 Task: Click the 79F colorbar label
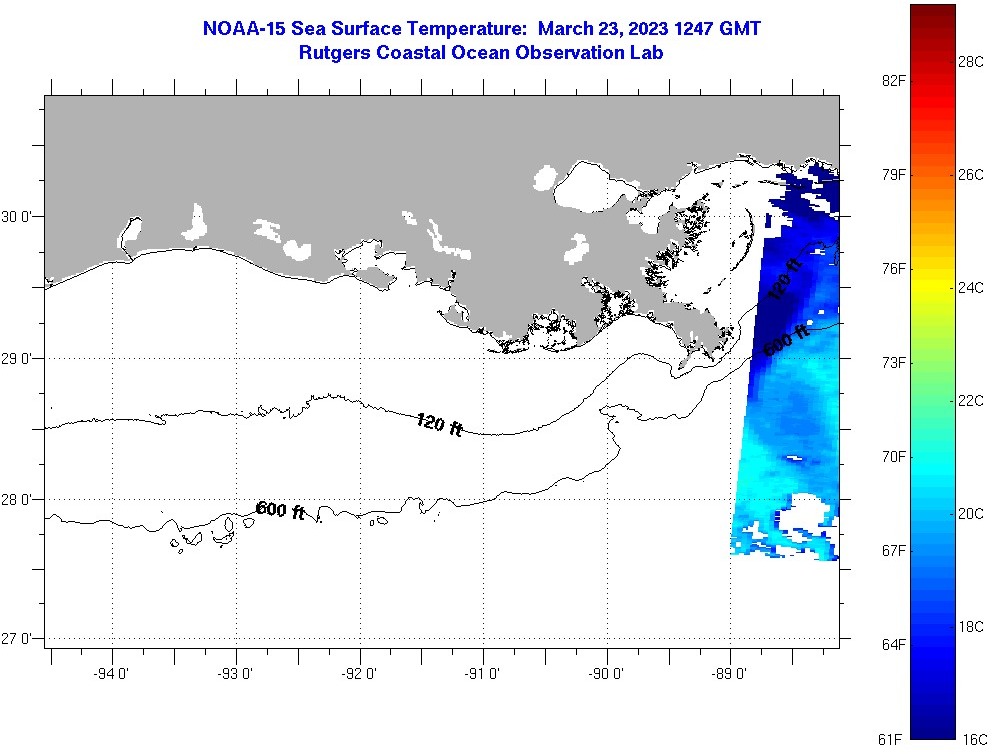[893, 175]
